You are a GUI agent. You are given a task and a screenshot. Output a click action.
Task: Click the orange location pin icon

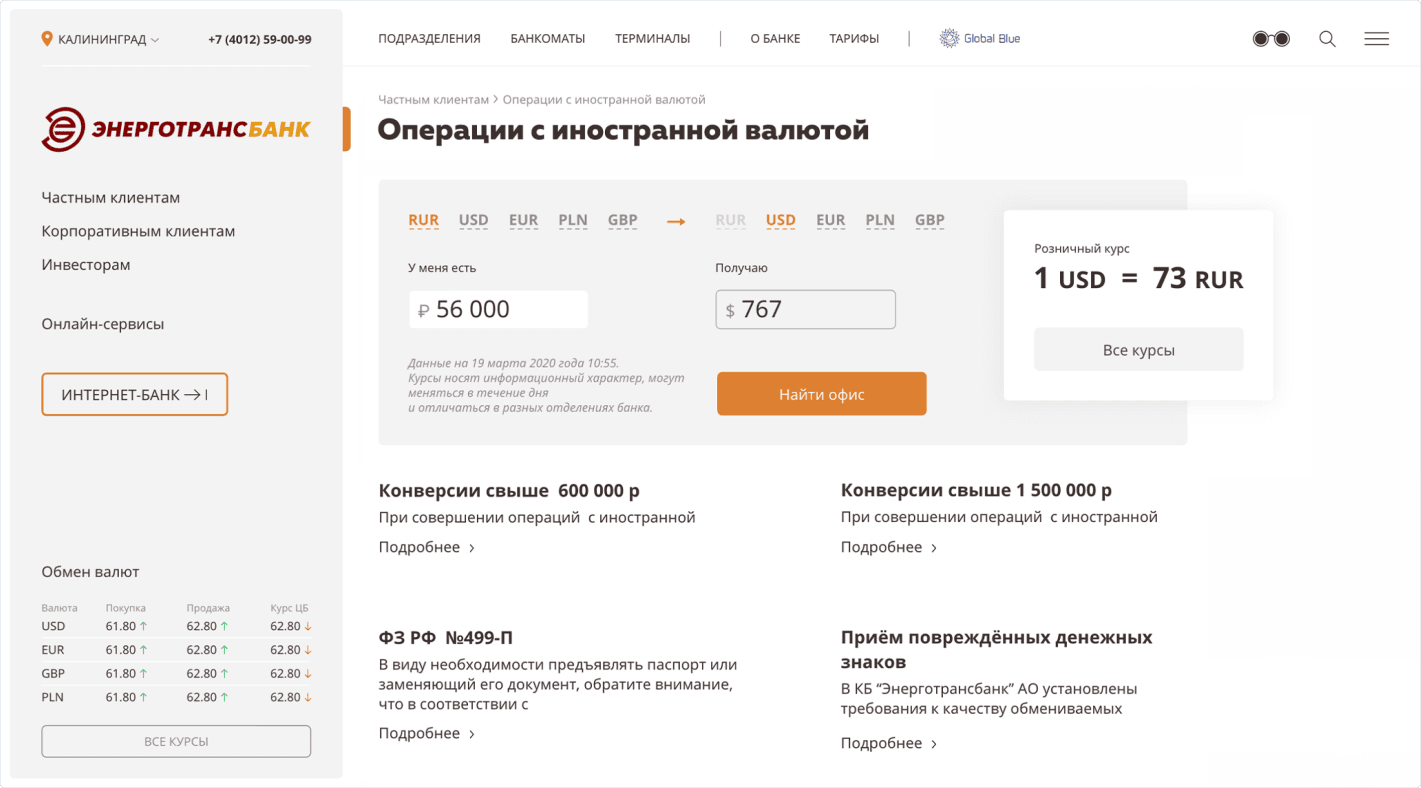(47, 39)
